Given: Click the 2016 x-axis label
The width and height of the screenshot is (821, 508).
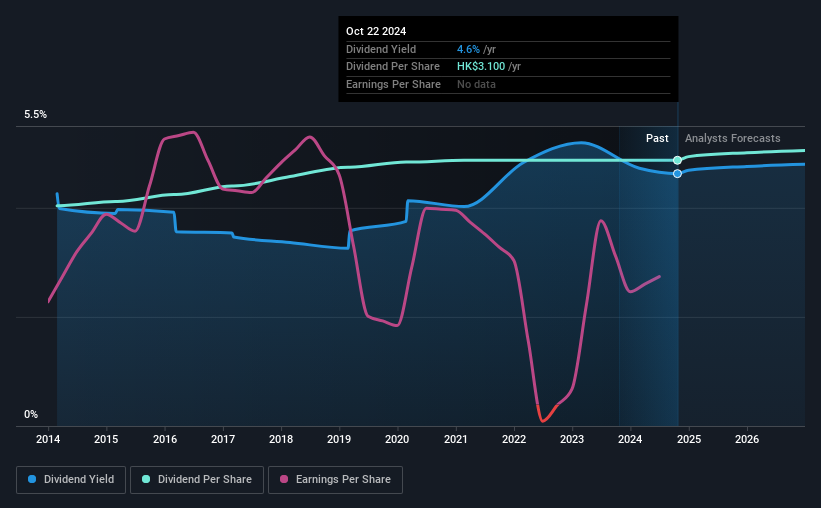Looking at the screenshot, I should coord(165,439).
